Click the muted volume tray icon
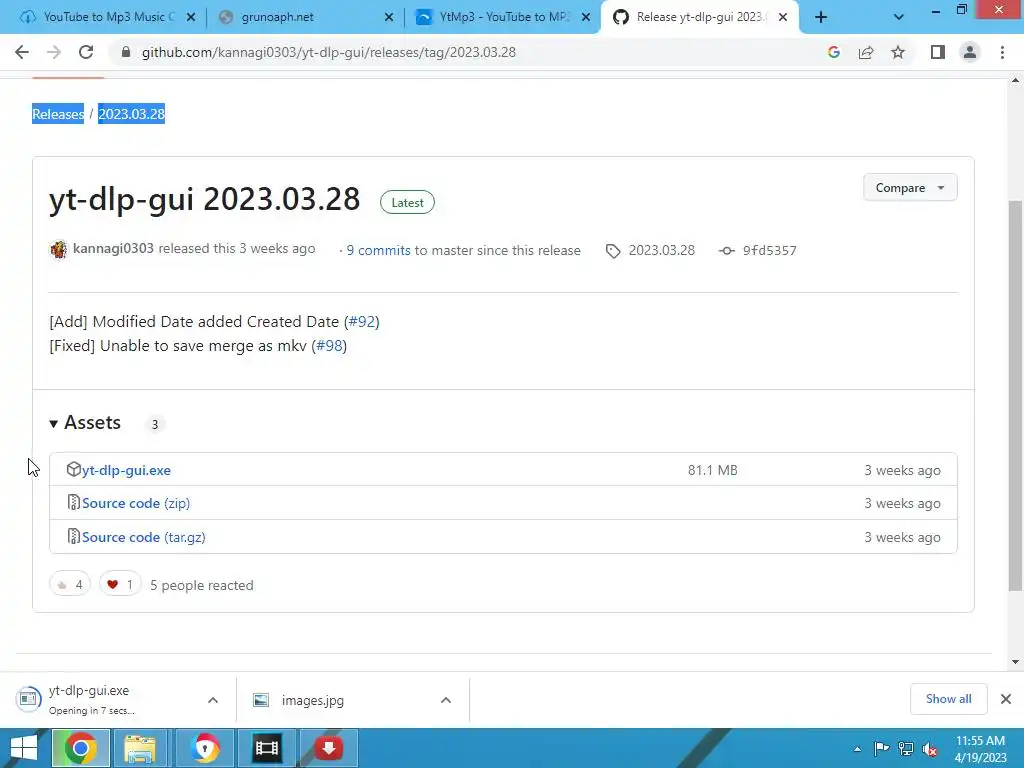The height and width of the screenshot is (768, 1024). tap(930, 749)
